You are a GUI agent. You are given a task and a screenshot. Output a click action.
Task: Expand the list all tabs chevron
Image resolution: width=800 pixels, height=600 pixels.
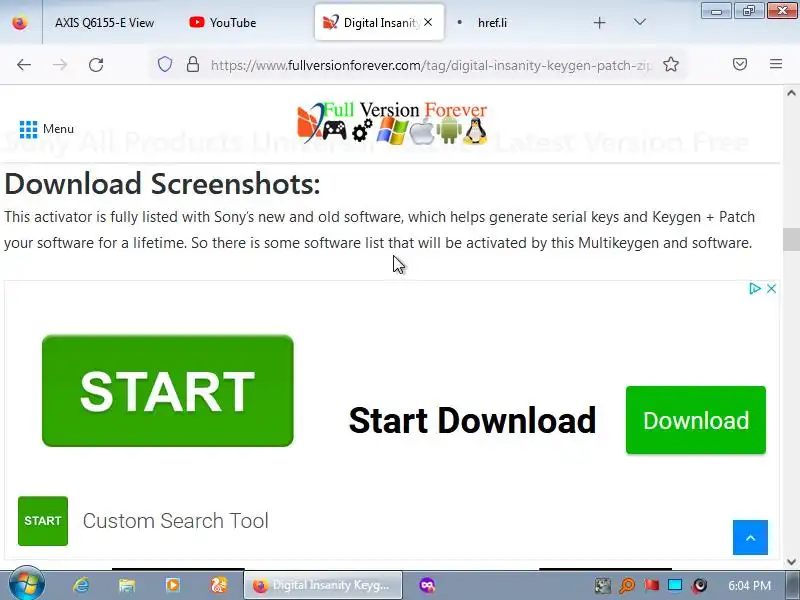639,22
